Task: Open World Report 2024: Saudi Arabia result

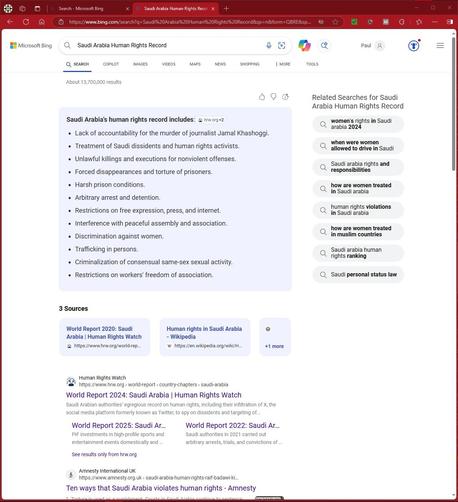Action: (154, 395)
